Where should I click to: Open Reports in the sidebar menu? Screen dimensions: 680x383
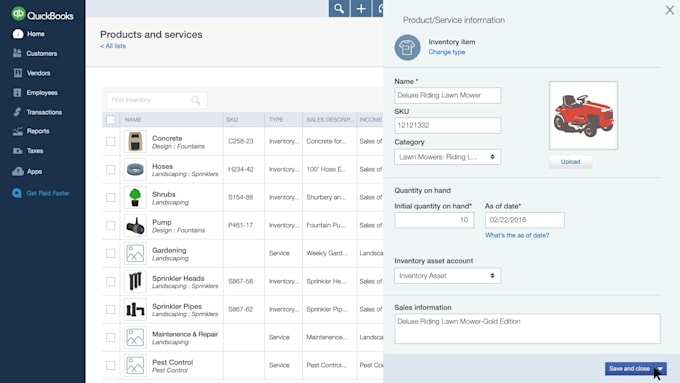coord(38,131)
